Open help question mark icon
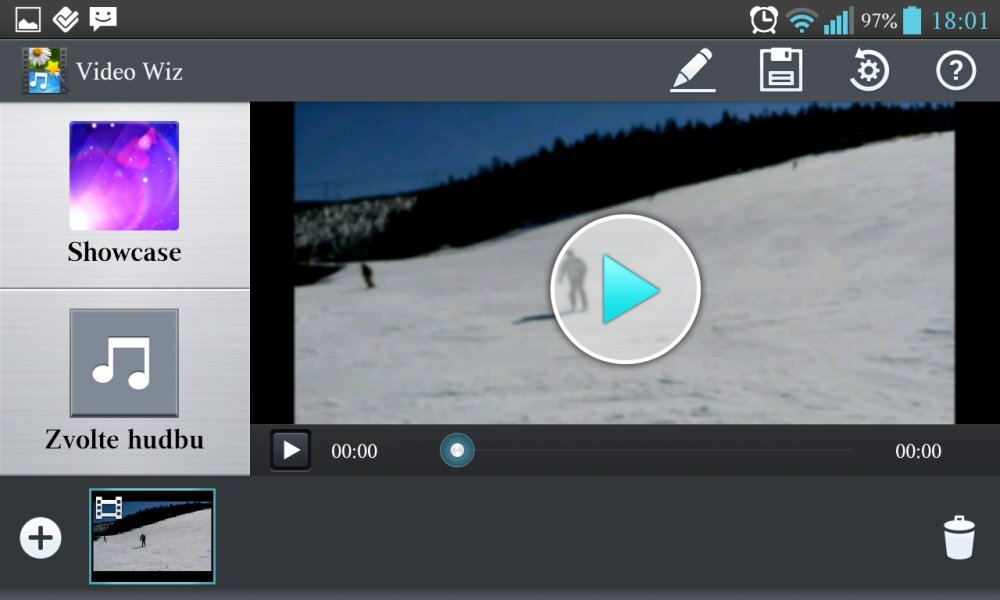Image resolution: width=1000 pixels, height=600 pixels. coord(955,71)
